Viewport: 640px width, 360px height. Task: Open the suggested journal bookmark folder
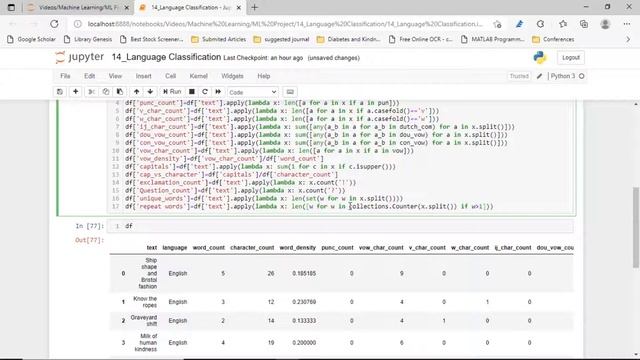tap(281, 40)
